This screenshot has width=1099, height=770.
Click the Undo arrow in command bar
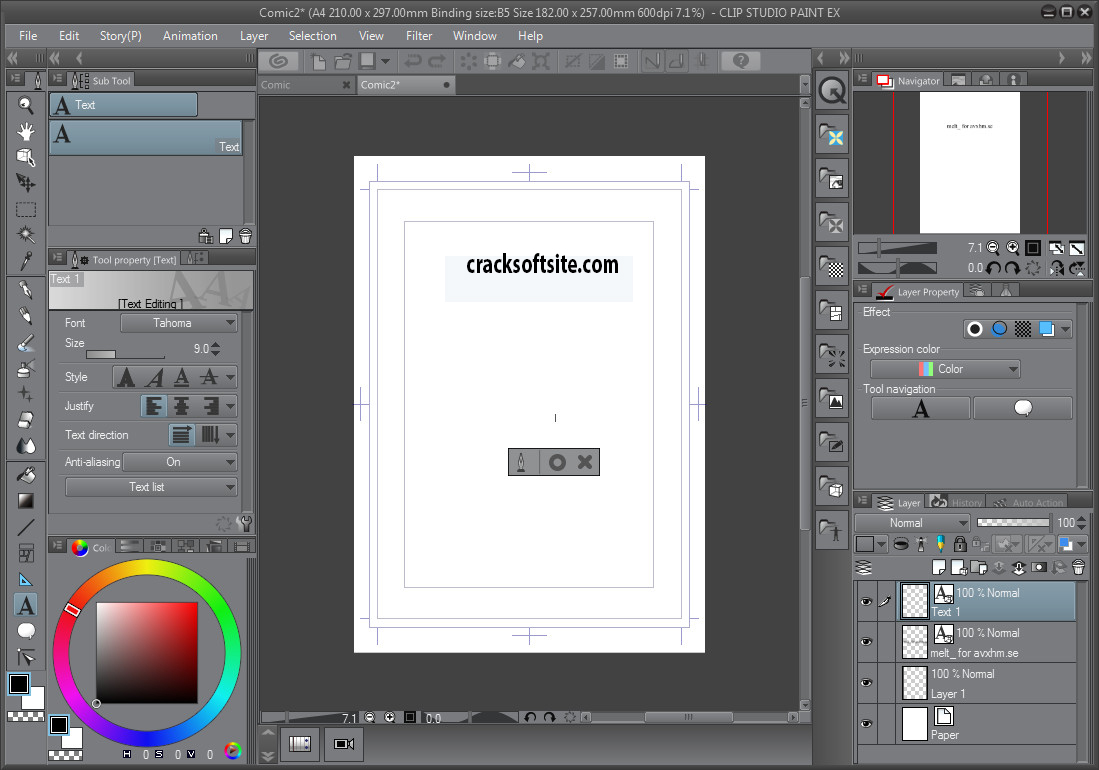click(413, 62)
